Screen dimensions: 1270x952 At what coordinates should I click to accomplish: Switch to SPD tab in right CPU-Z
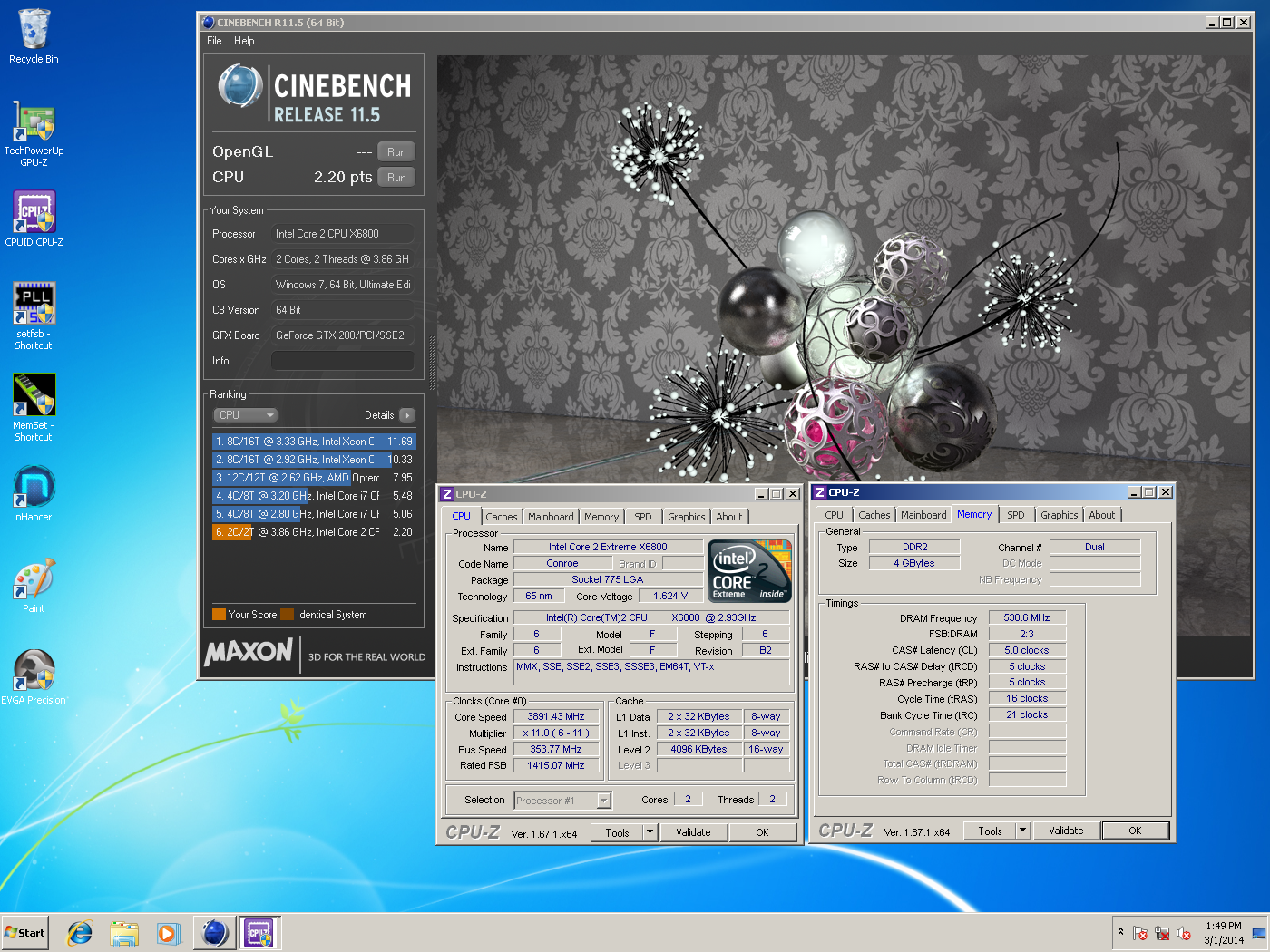tap(1016, 515)
